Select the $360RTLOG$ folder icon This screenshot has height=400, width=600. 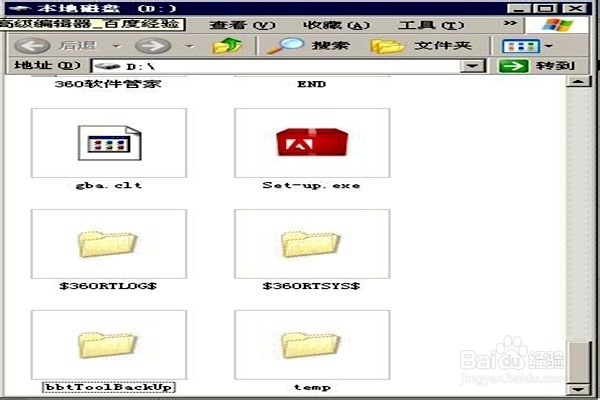click(x=109, y=244)
